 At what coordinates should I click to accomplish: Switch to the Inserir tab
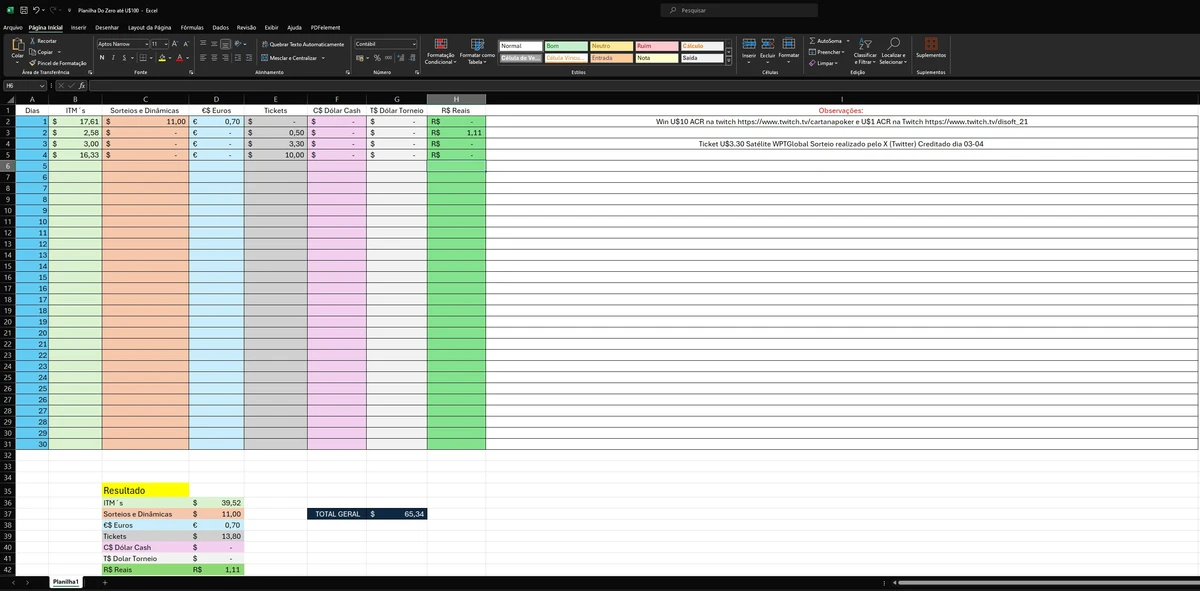(x=78, y=27)
